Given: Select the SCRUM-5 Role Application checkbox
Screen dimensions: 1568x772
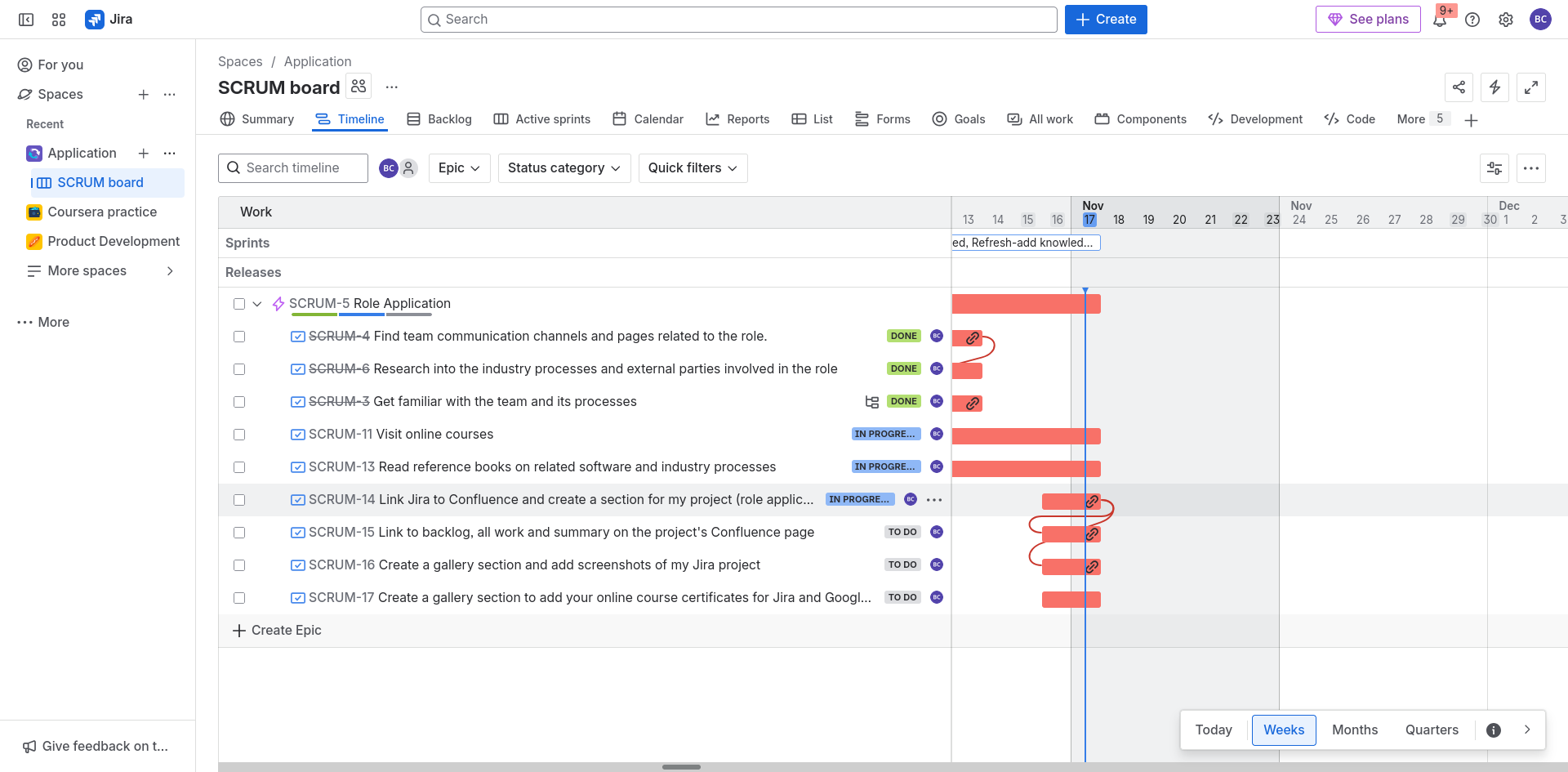Looking at the screenshot, I should (239, 304).
